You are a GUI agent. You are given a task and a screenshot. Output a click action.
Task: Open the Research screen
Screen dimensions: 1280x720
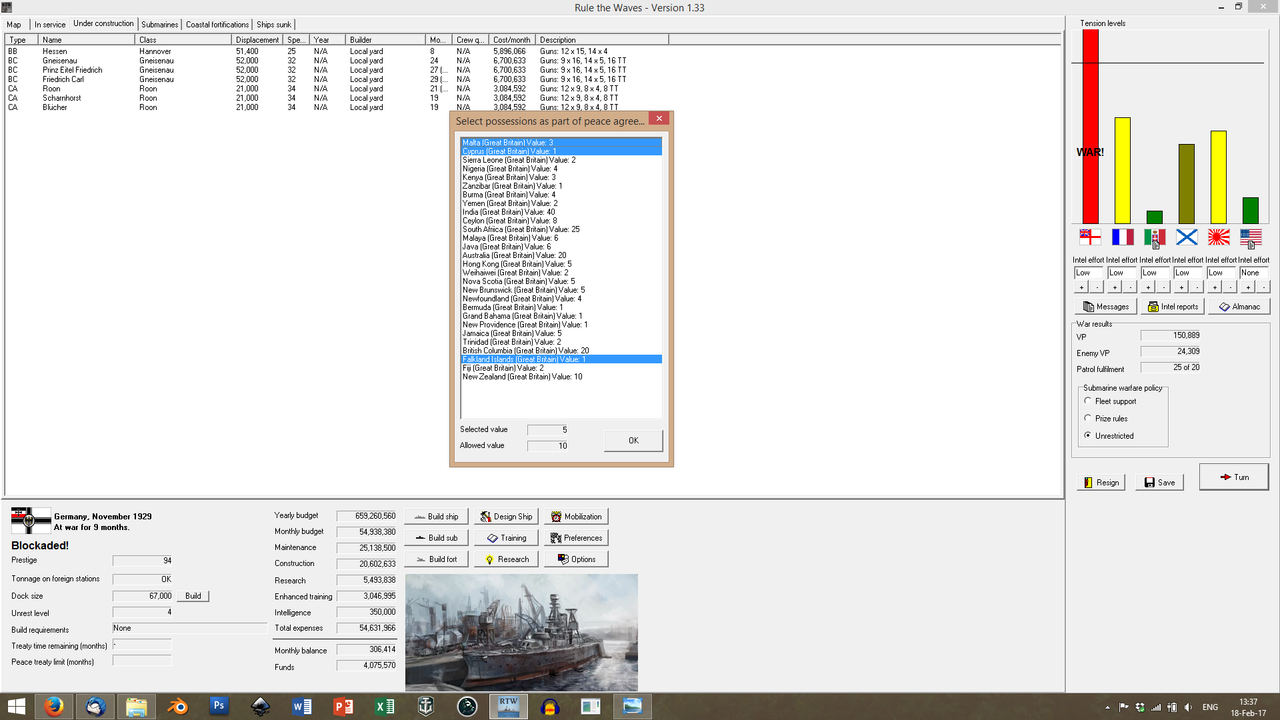pyautogui.click(x=505, y=558)
